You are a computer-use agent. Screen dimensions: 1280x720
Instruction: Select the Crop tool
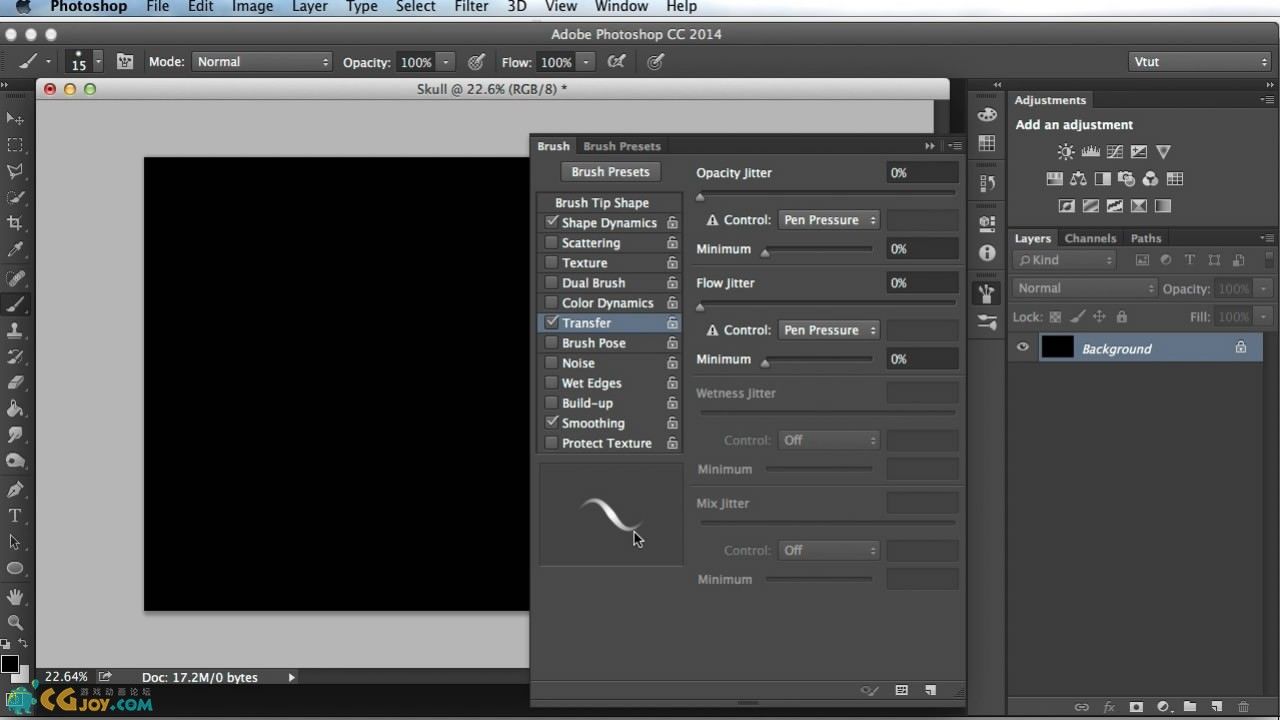pos(15,223)
